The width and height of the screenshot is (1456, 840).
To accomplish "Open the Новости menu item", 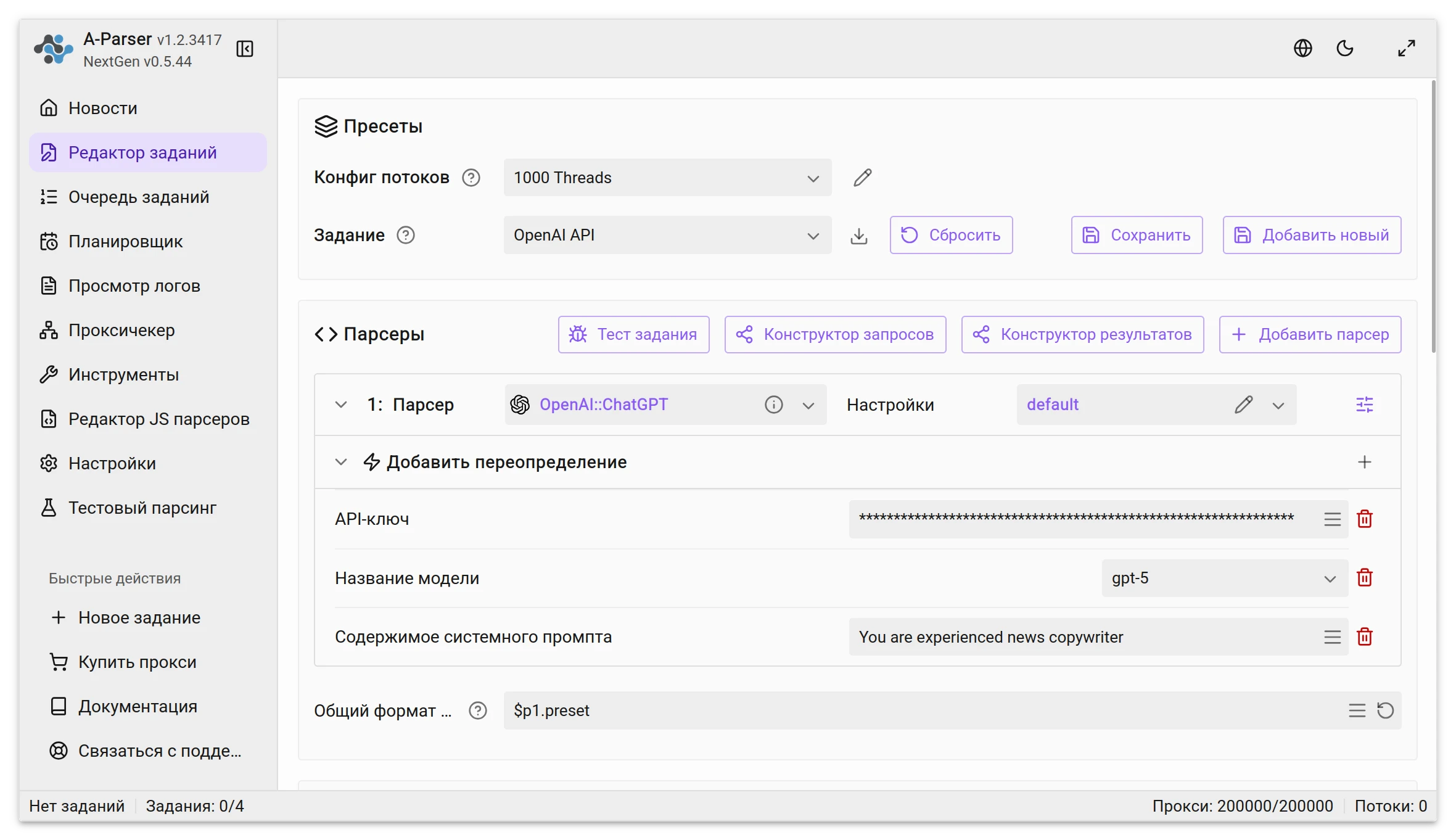I will 148,108.
